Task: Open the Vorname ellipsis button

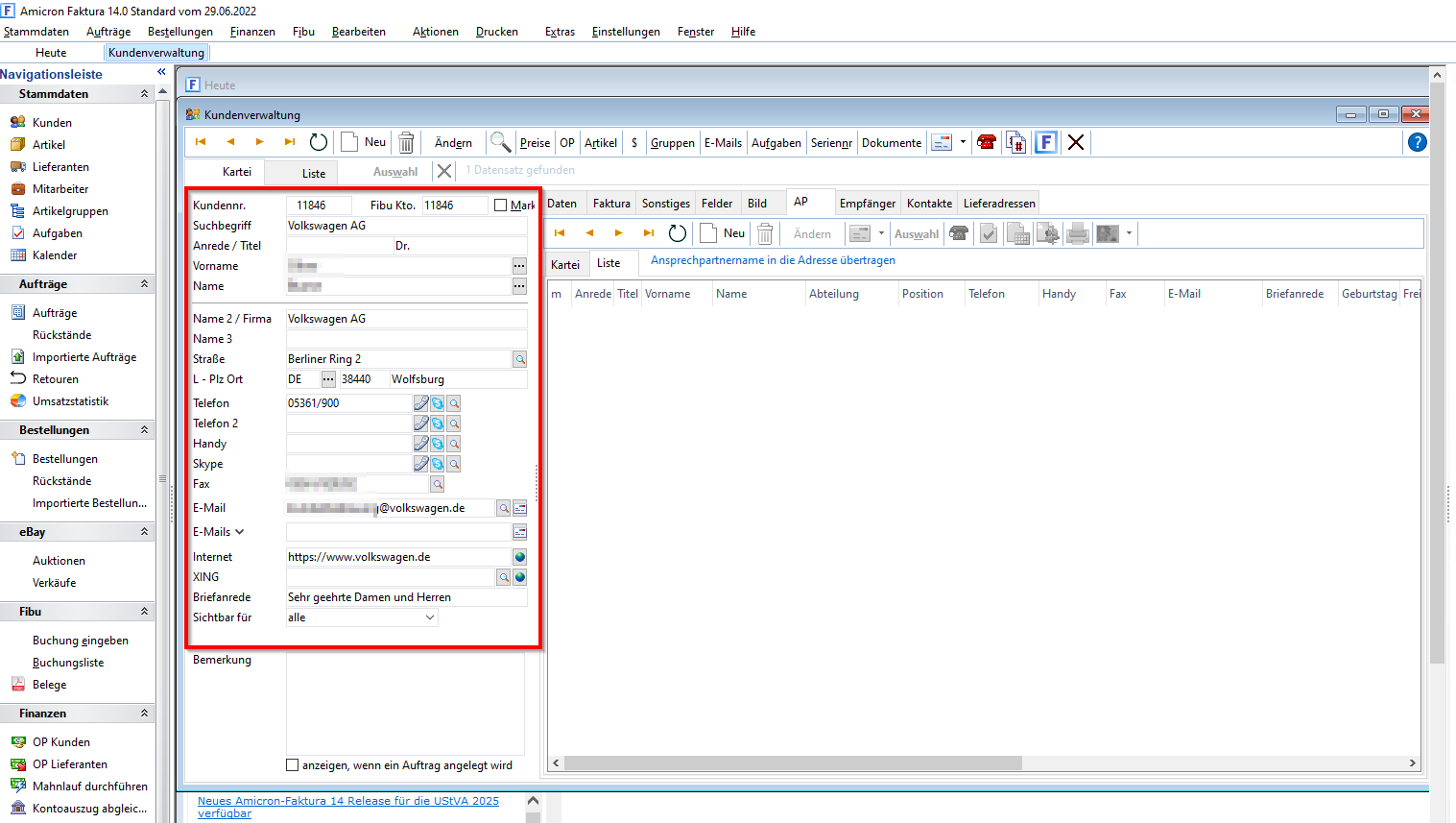Action: [519, 266]
